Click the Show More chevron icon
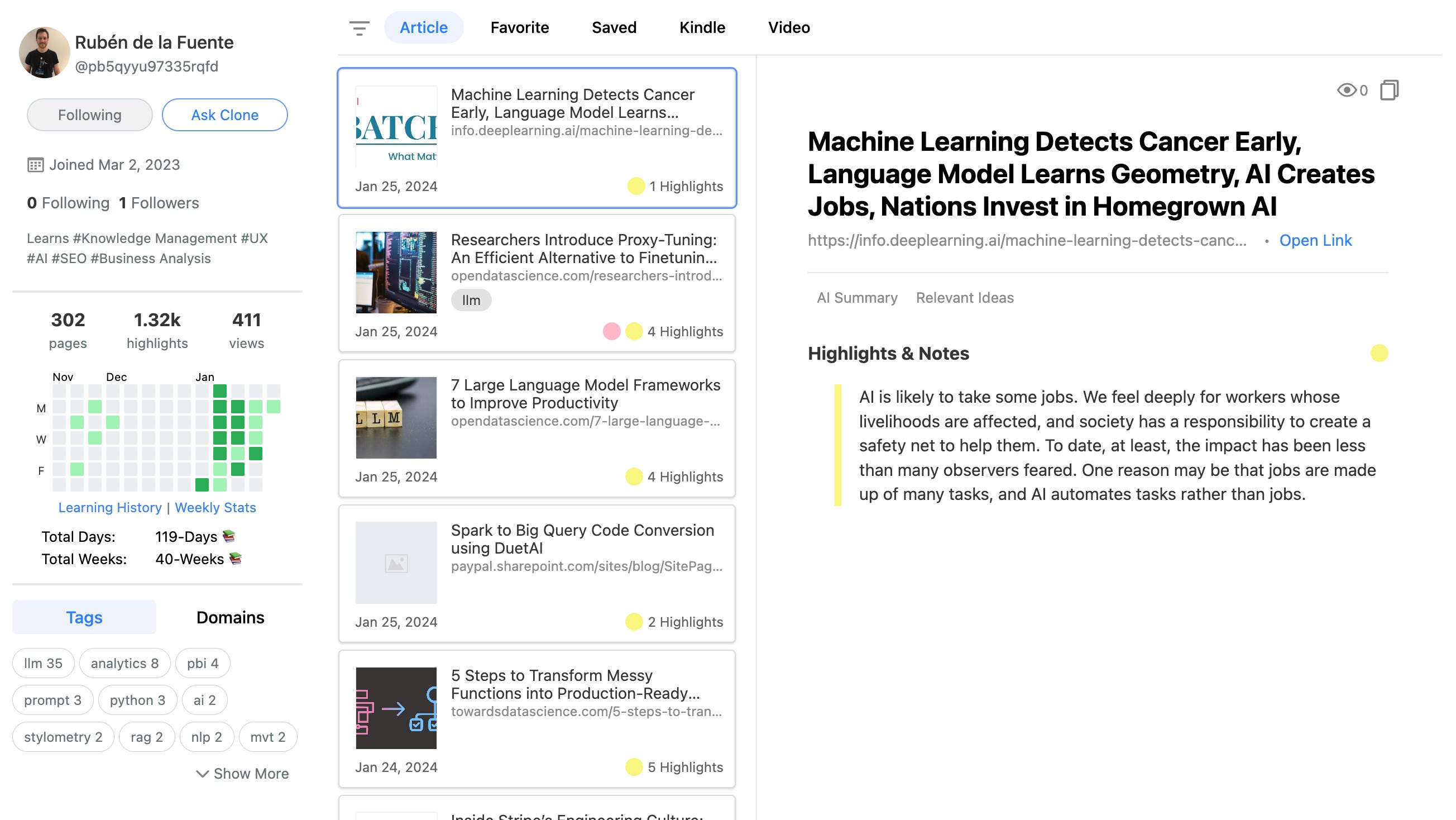Image resolution: width=1456 pixels, height=820 pixels. tap(202, 774)
